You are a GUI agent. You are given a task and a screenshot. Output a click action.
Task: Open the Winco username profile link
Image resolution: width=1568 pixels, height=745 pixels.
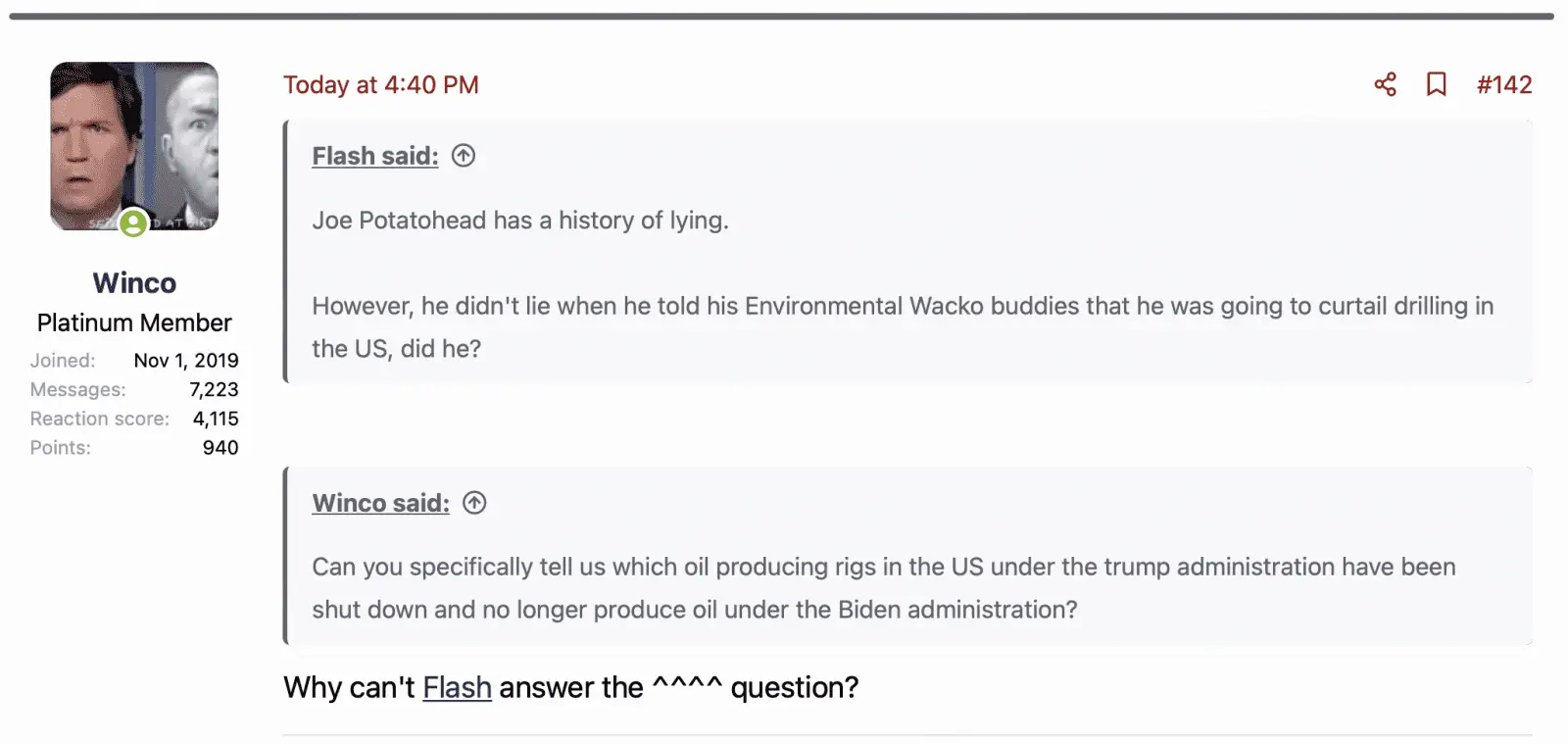click(134, 283)
